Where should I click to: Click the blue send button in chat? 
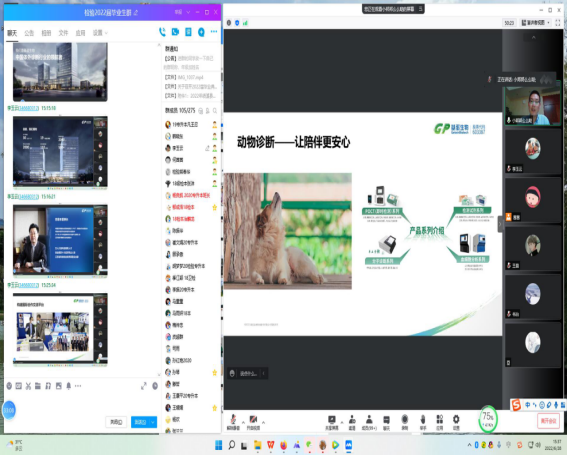(140, 422)
